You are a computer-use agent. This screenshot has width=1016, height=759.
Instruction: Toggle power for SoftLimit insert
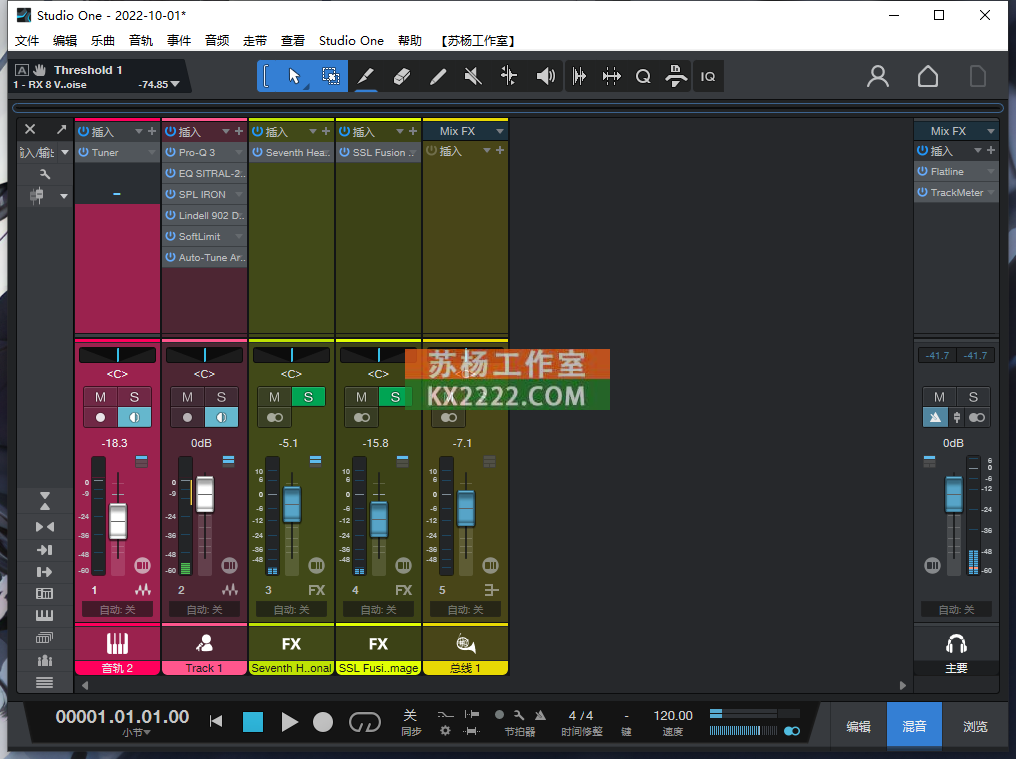[170, 237]
